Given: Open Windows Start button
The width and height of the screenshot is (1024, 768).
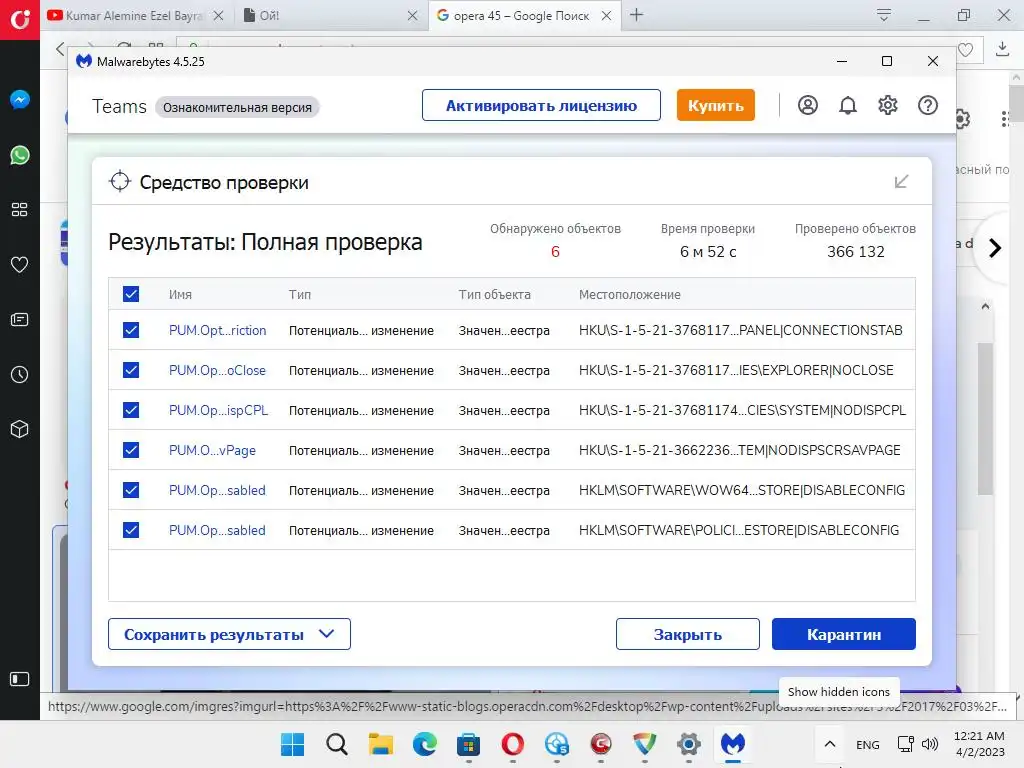Looking at the screenshot, I should pos(292,744).
